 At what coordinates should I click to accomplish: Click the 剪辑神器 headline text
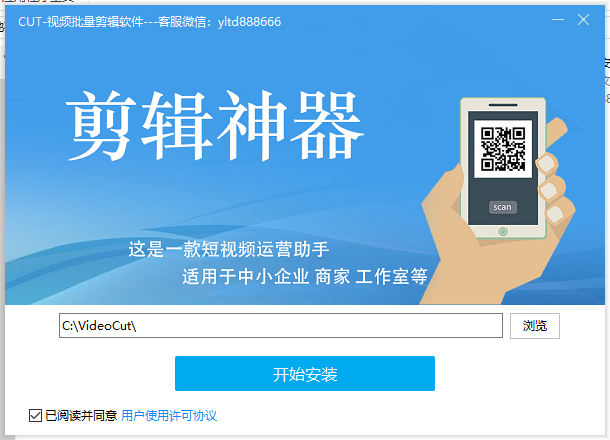215,125
